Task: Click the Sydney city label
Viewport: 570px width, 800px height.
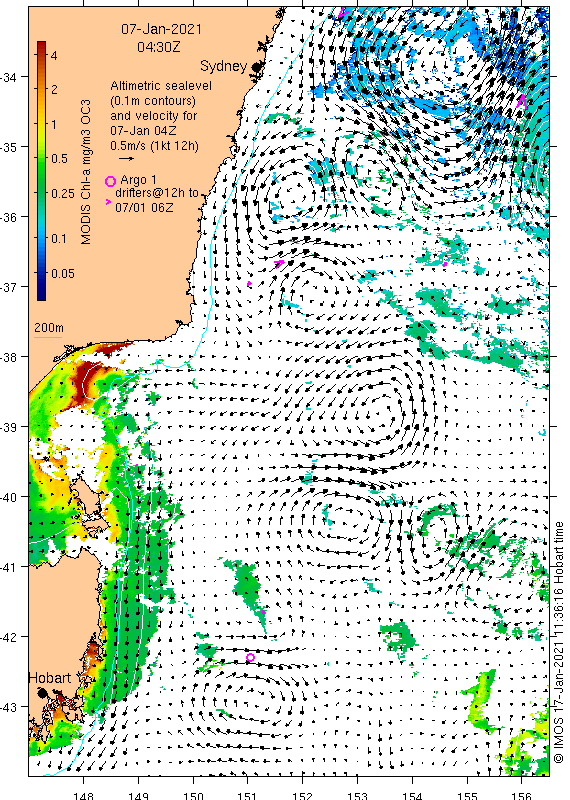Action: pyautogui.click(x=224, y=66)
